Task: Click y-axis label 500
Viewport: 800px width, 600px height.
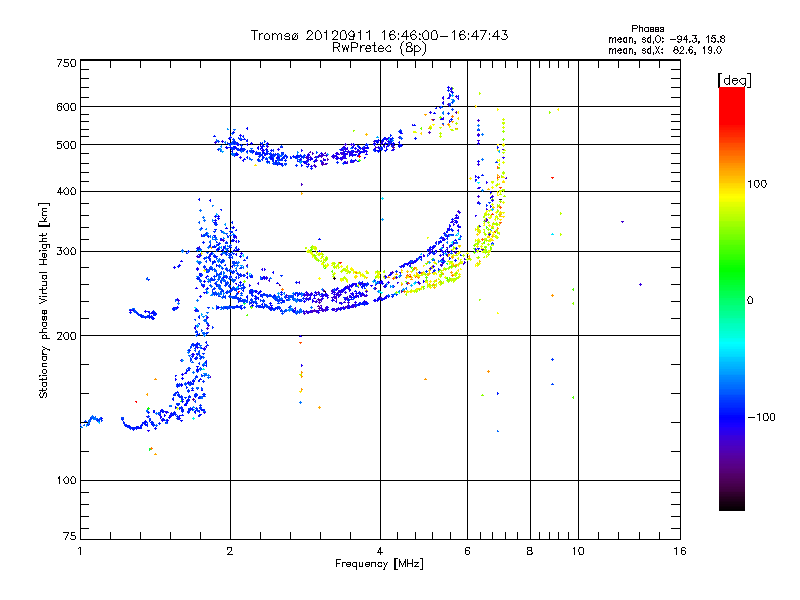Action: 67,145
